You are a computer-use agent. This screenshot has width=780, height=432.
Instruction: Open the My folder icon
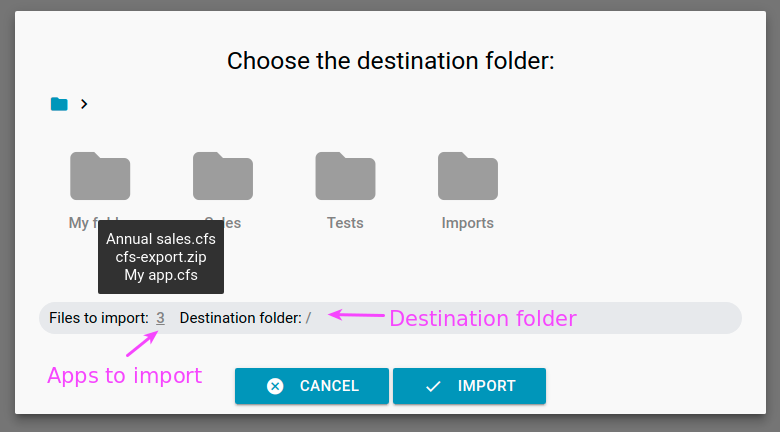(100, 176)
